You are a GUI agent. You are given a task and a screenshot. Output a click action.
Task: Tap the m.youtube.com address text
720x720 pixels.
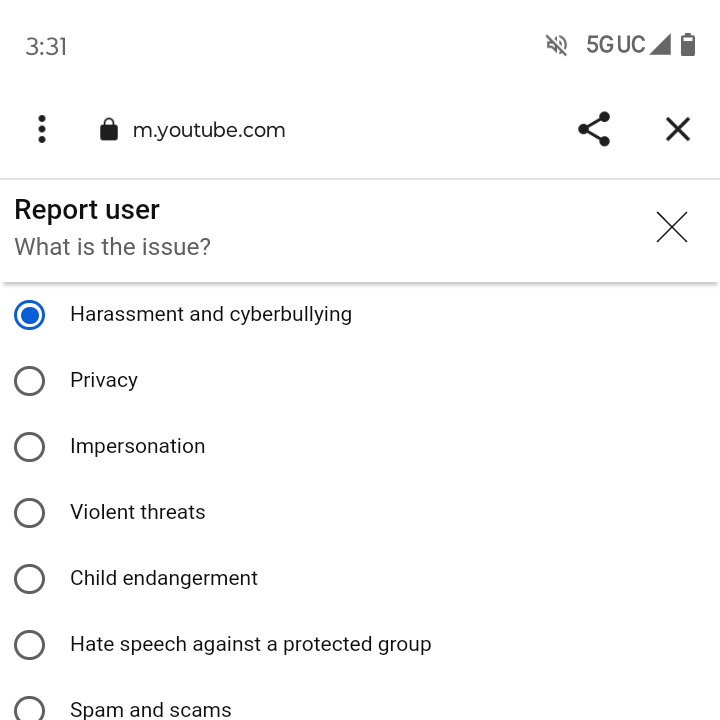(209, 130)
